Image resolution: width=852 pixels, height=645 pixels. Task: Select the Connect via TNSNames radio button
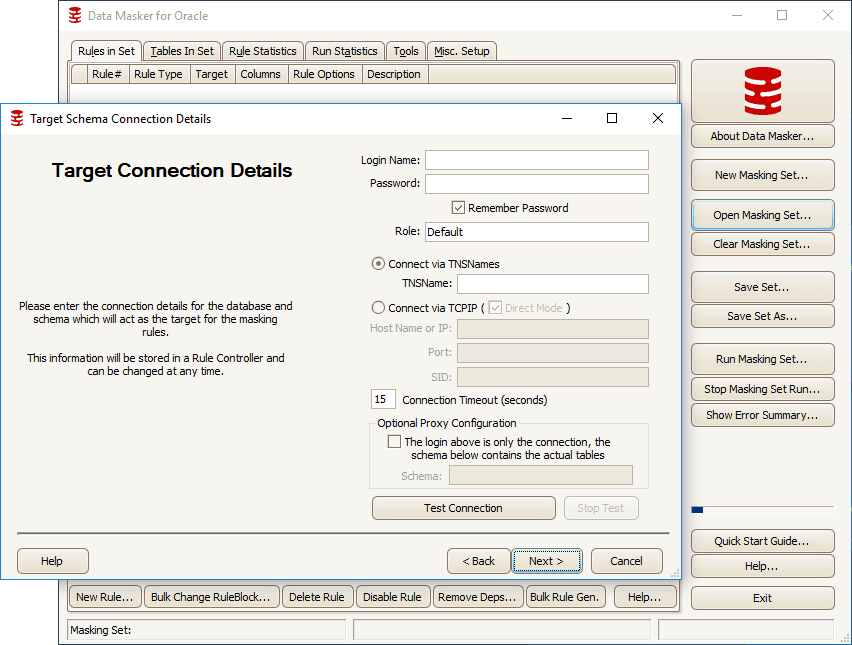tap(378, 264)
